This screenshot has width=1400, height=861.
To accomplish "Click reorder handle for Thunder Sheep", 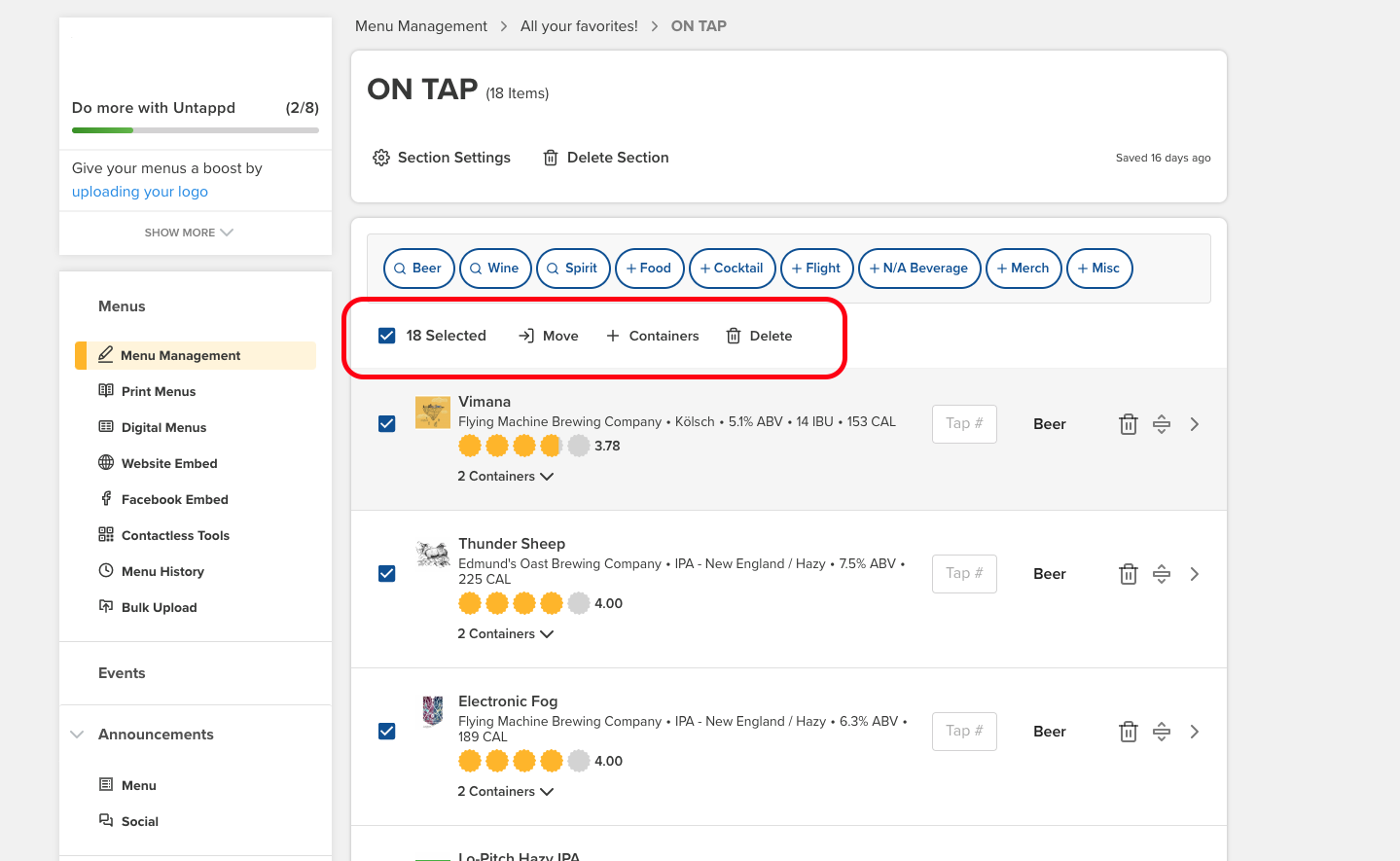I will click(1162, 574).
